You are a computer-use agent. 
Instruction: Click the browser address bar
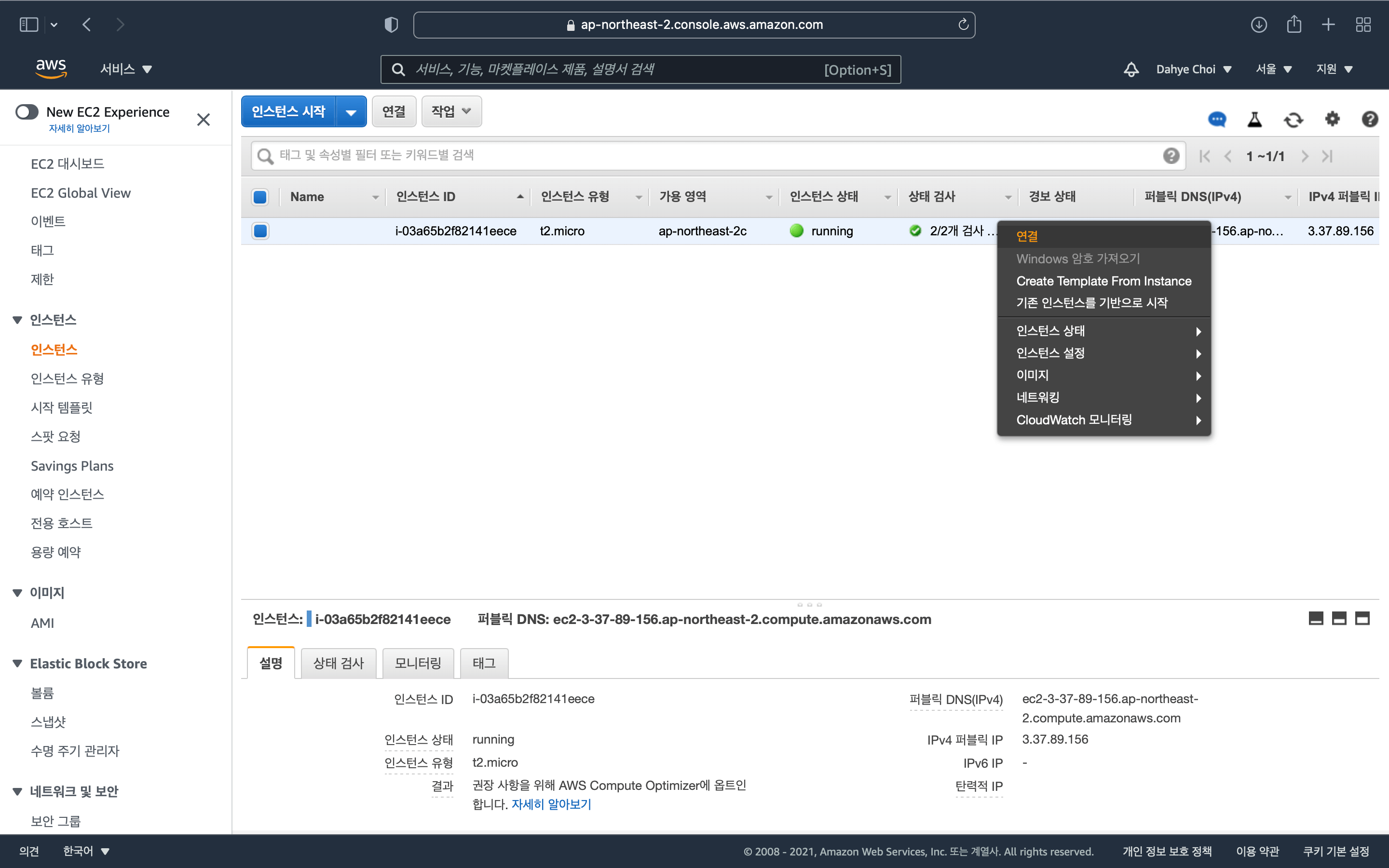tap(694, 25)
